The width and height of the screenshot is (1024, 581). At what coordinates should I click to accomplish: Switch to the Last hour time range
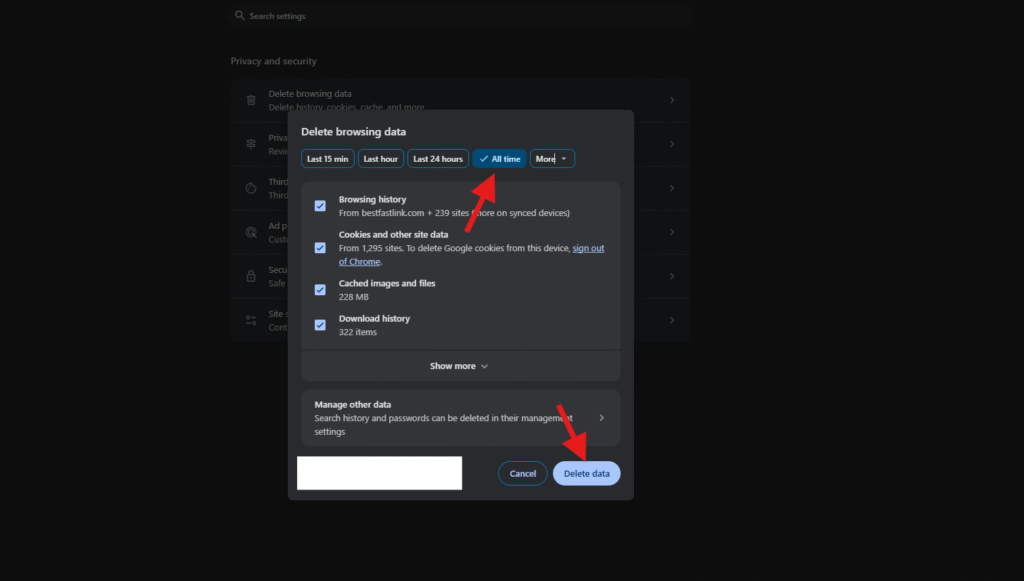coord(380,158)
